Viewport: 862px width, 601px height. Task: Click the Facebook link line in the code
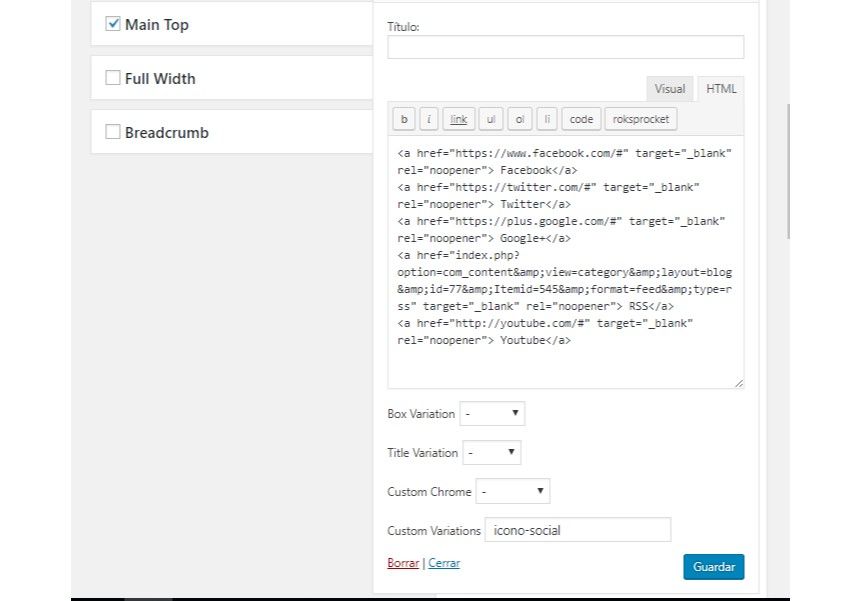pos(565,162)
